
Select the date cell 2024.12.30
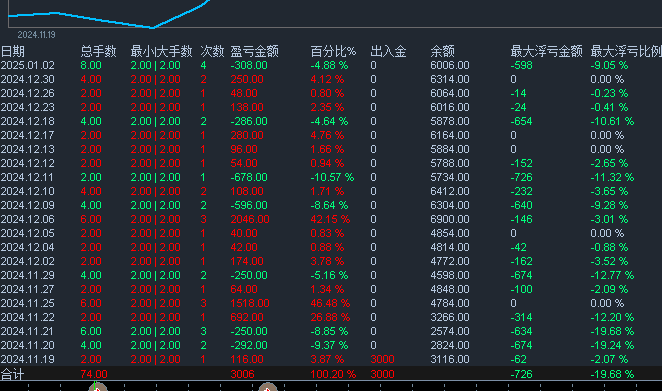(28, 79)
